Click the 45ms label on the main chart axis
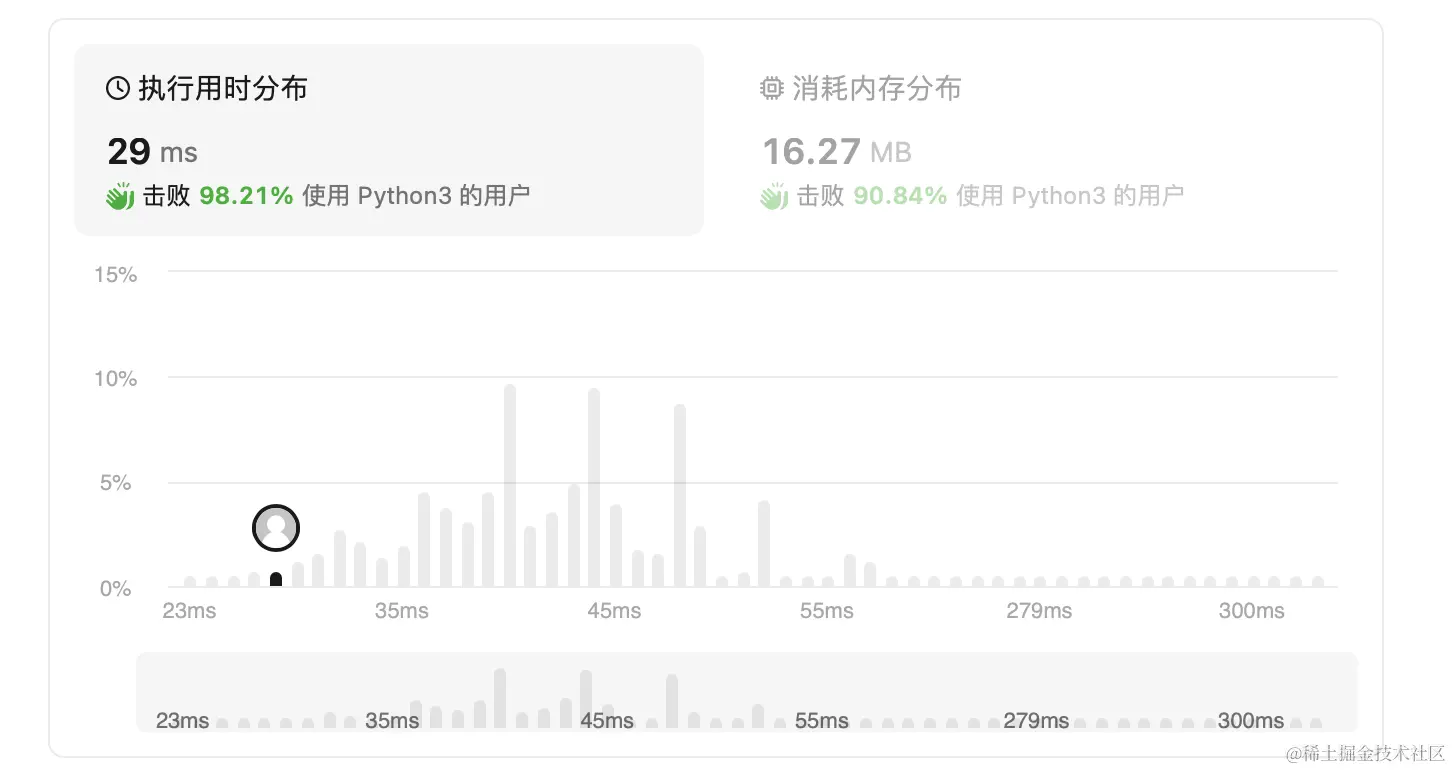Screen dimensions: 1452x770 click(614, 611)
